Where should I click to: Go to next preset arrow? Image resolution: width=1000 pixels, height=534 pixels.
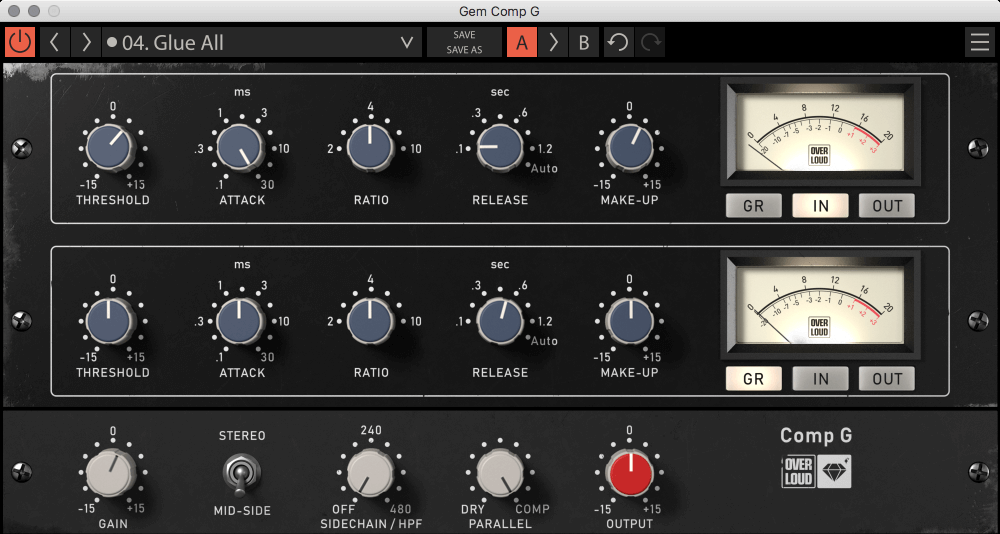86,43
